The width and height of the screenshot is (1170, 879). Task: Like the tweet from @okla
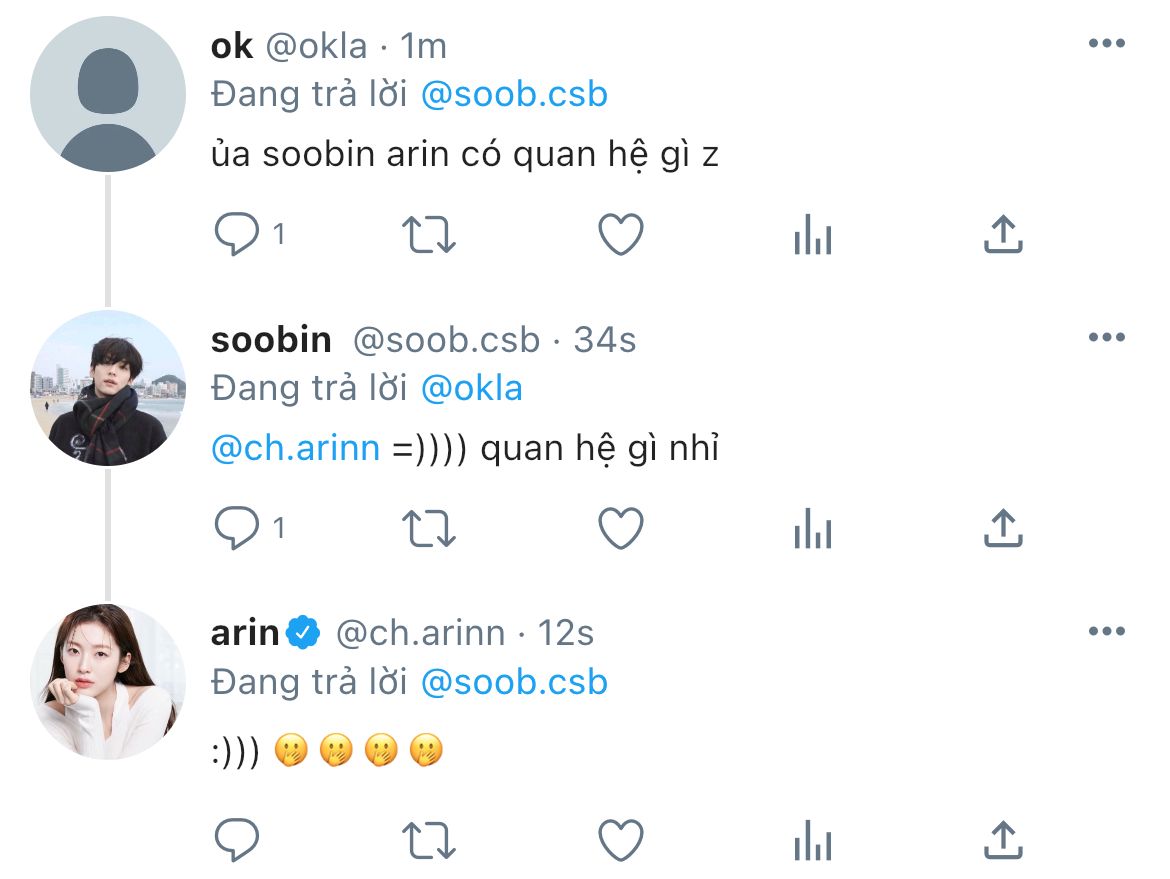point(620,235)
